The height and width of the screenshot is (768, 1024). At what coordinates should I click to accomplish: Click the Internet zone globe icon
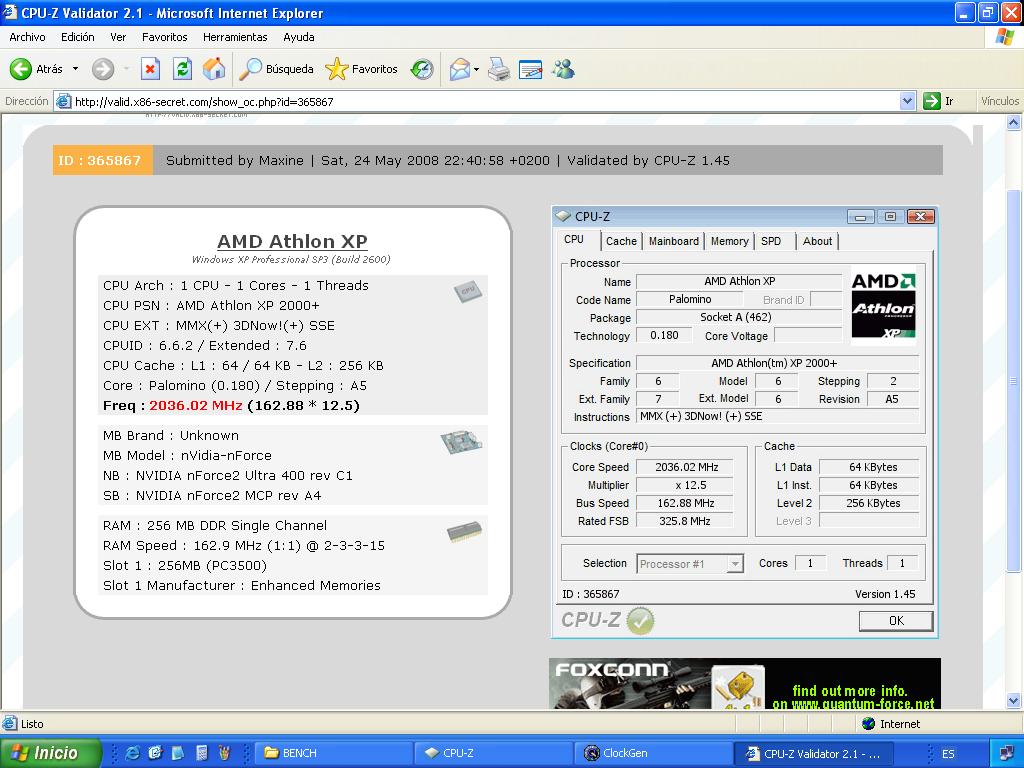[x=869, y=724]
